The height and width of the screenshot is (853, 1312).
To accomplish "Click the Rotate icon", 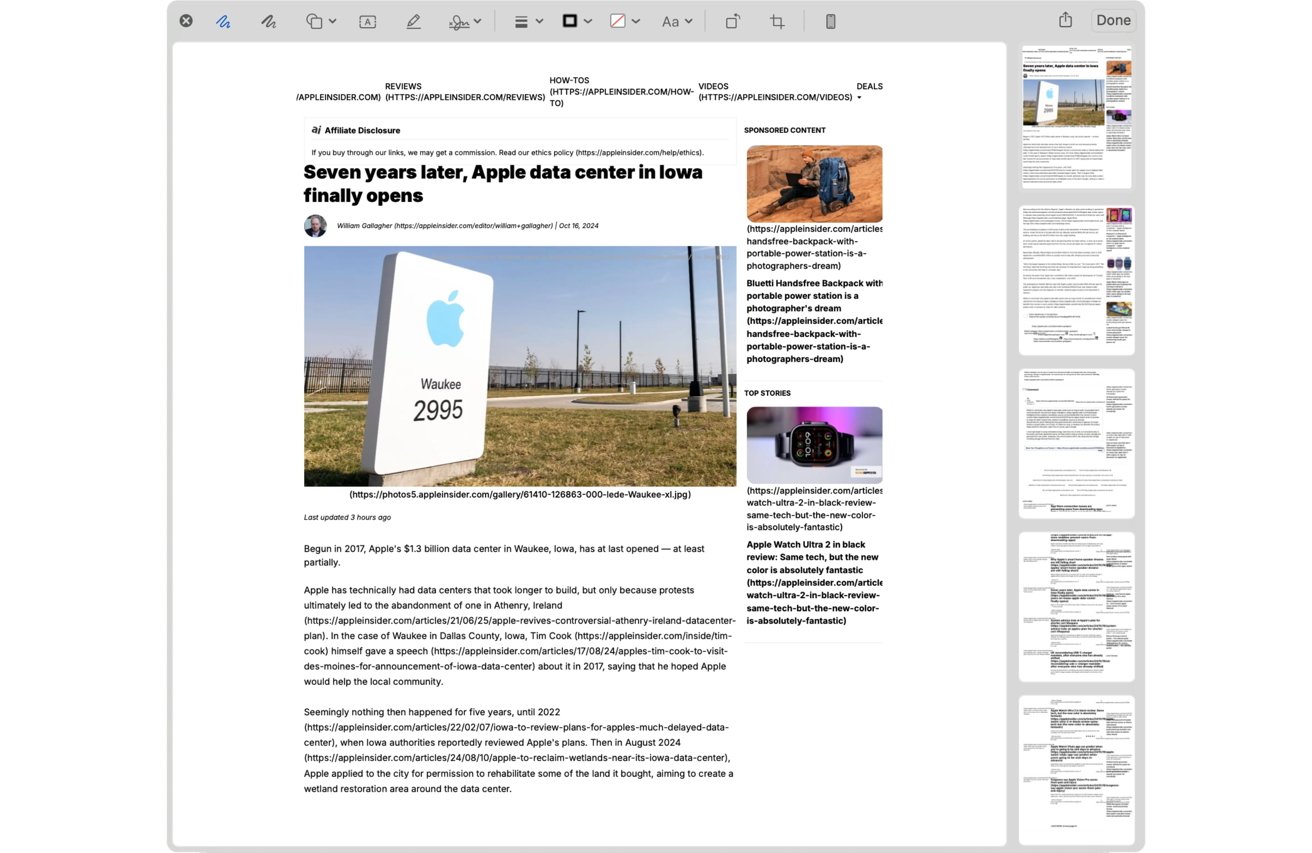I will (733, 21).
